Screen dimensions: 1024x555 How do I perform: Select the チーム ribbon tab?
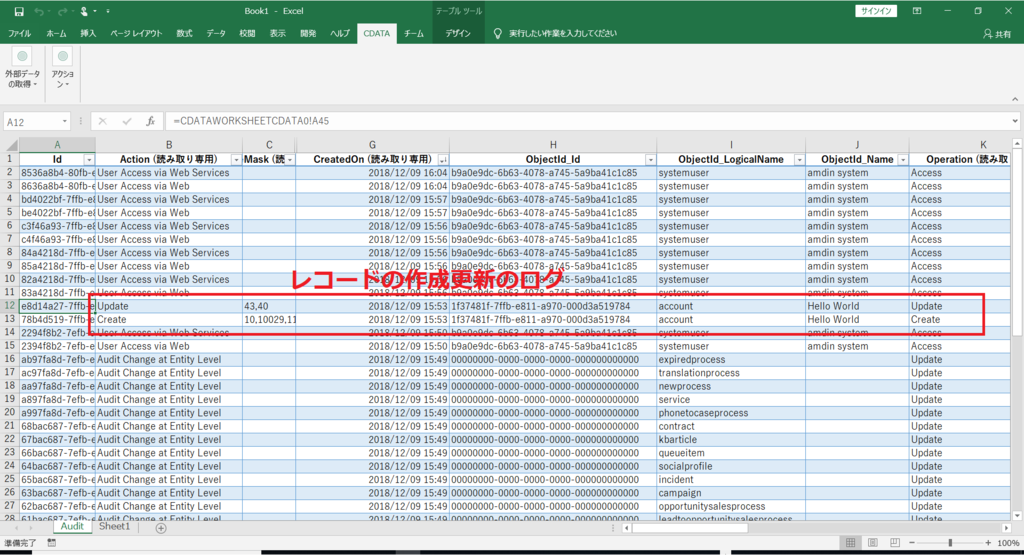point(413,33)
